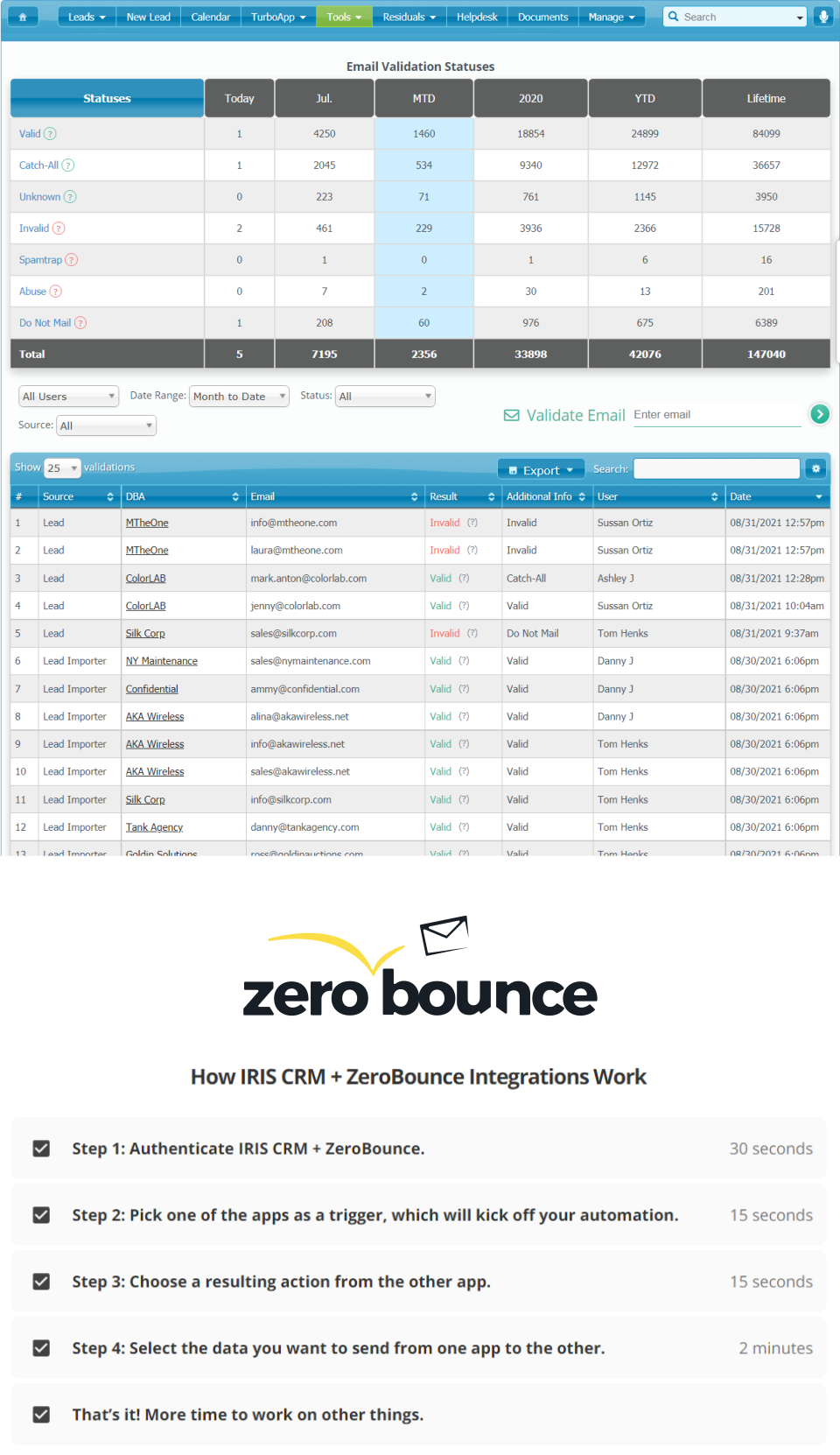
Task: Show help tooltip for Do Not Mail status
Action: [80, 323]
